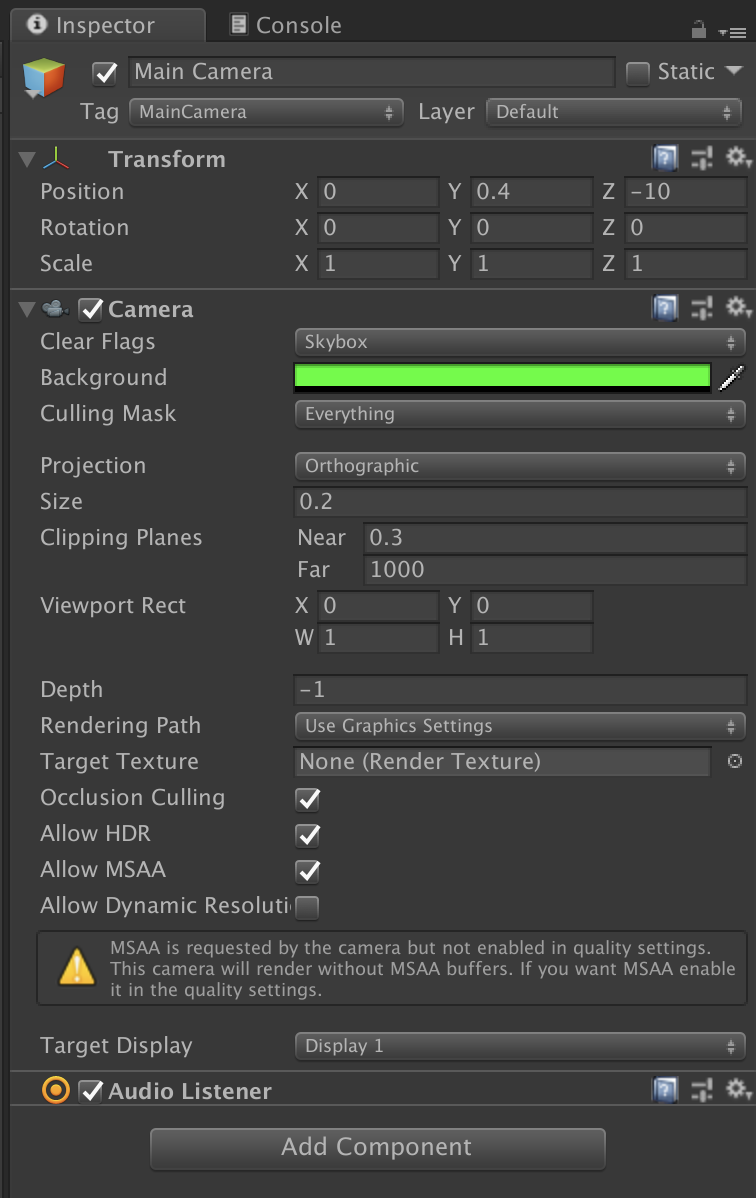This screenshot has height=1198, width=756.
Task: Toggle the Allow HDR checkbox
Action: 308,835
